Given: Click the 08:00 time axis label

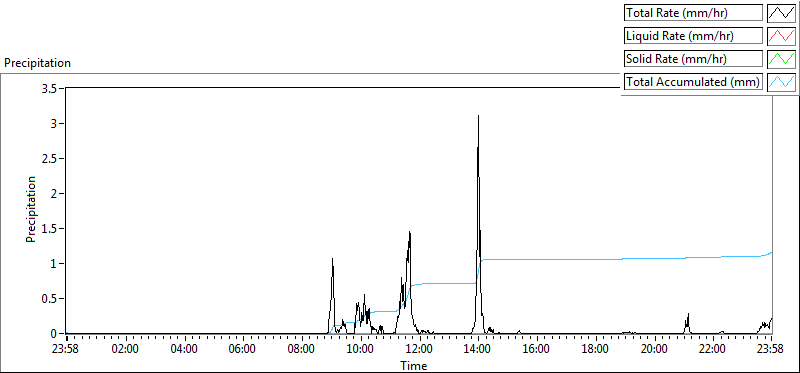Looking at the screenshot, I should (x=303, y=350).
